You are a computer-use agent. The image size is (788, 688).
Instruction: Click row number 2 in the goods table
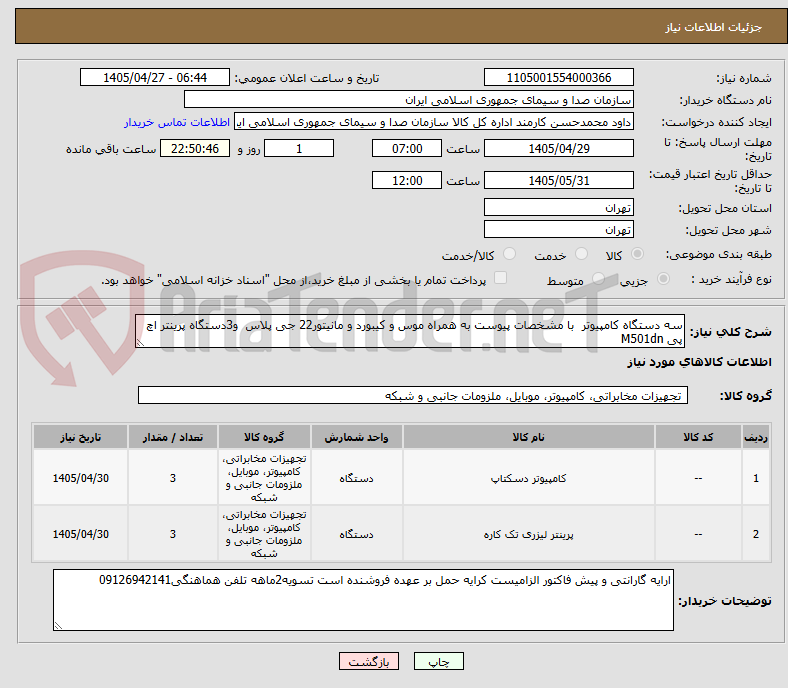[x=756, y=534]
